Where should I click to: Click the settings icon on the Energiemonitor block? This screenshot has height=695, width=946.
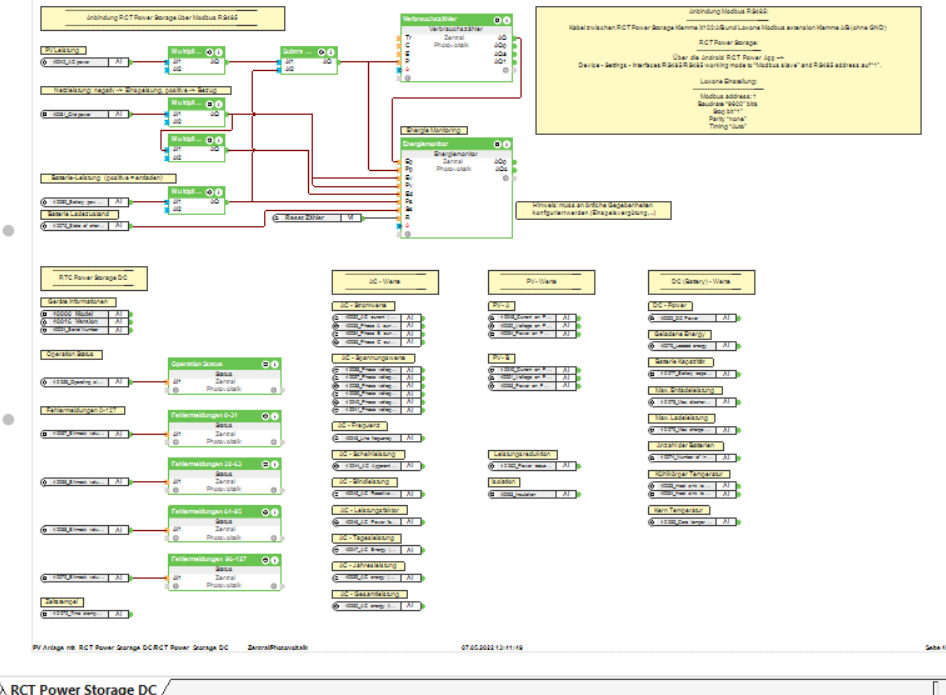[498, 144]
